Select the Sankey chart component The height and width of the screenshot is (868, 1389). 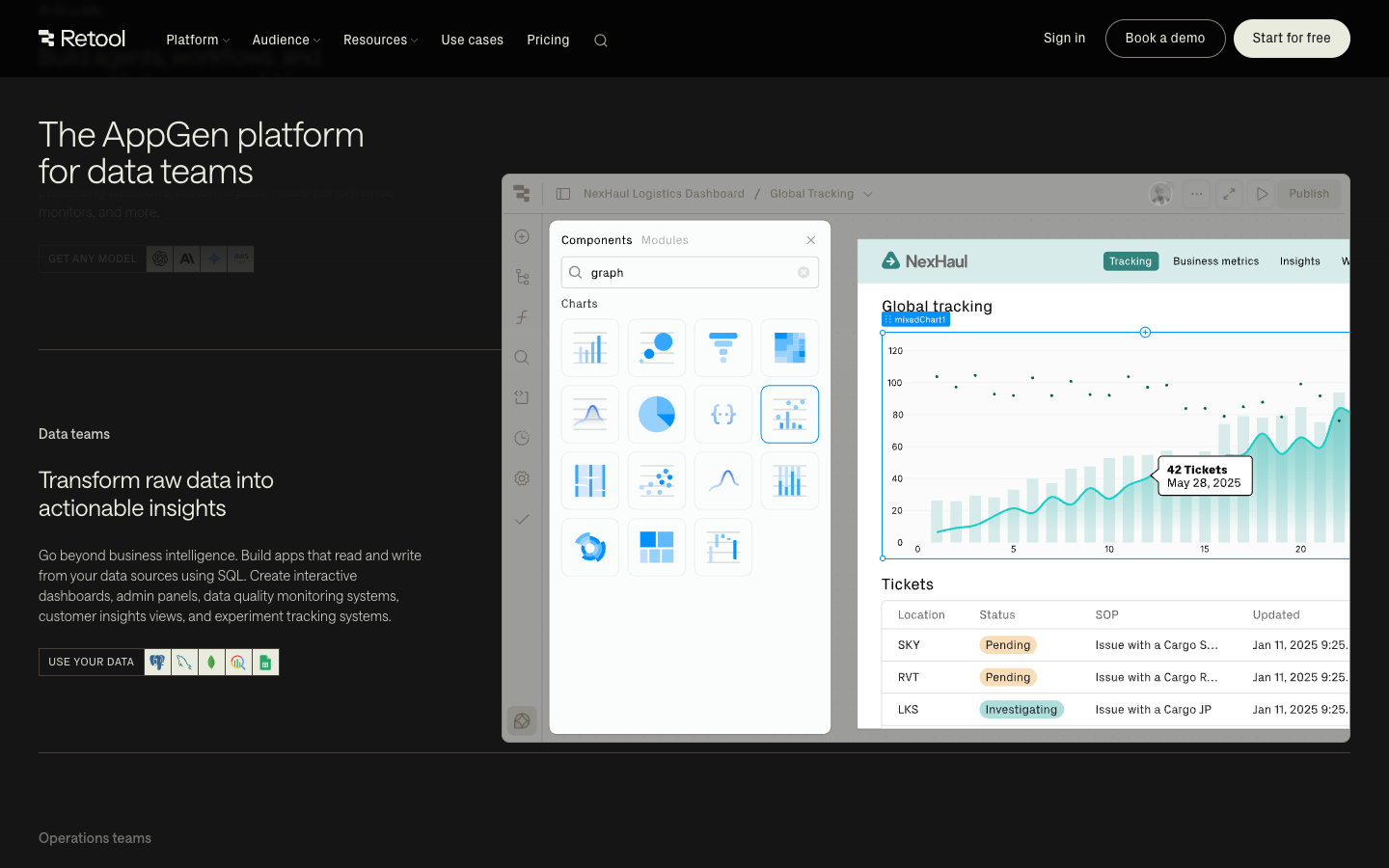[x=590, y=480]
